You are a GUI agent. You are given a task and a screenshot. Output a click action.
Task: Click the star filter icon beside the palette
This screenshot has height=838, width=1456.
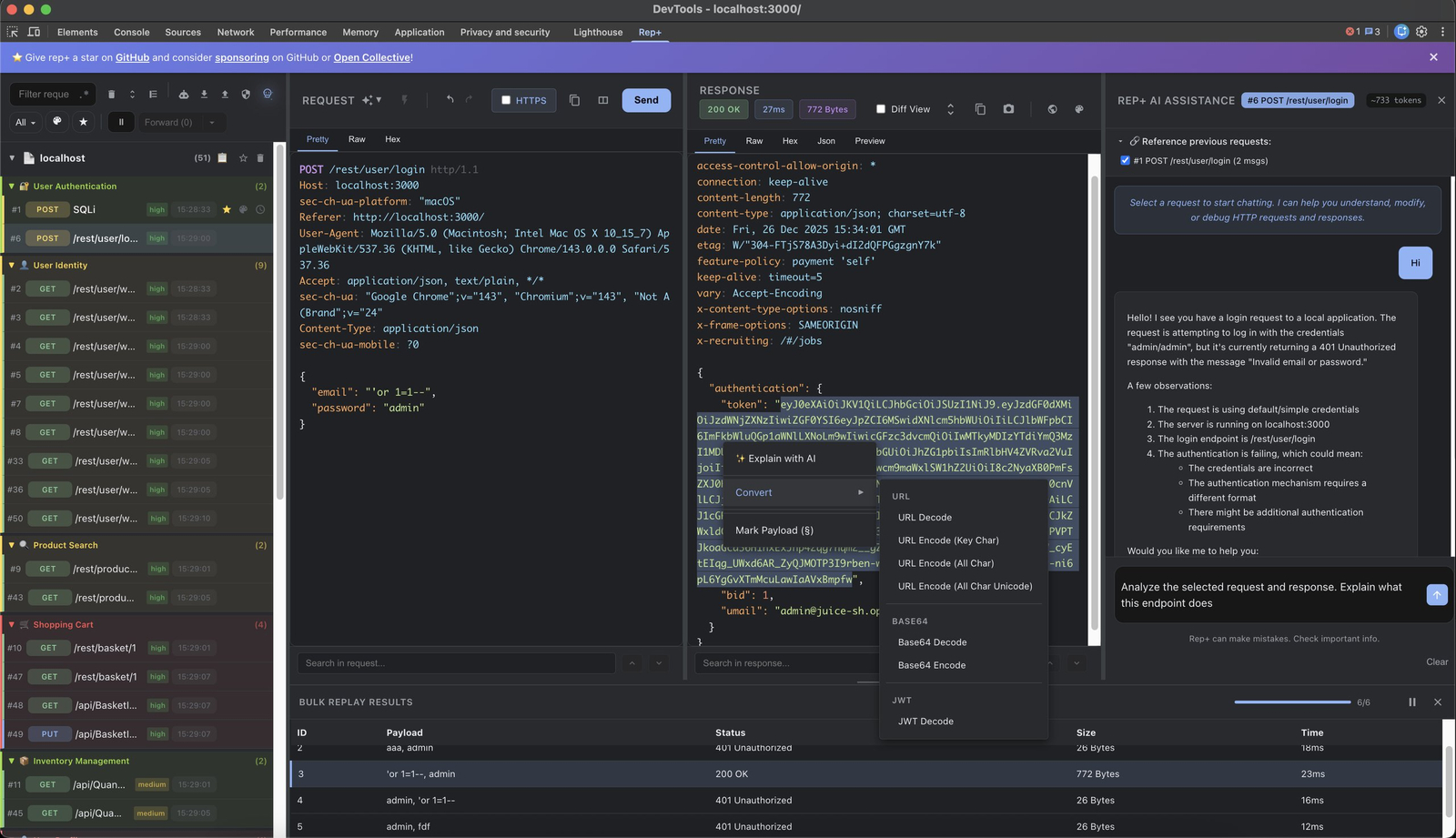click(x=84, y=122)
